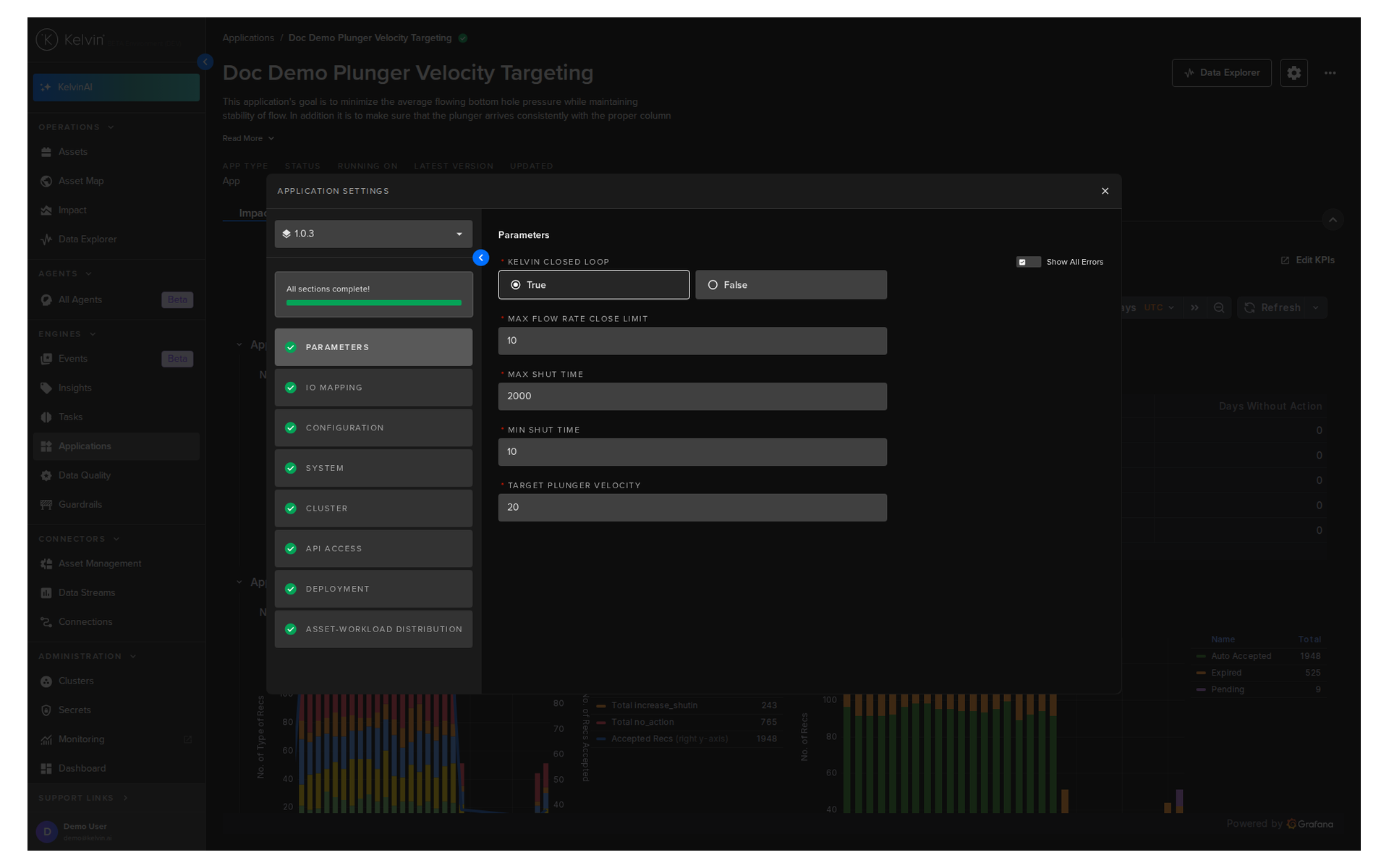Open the IO Mapping section
The width and height of the screenshot is (1389, 868).
373,388
